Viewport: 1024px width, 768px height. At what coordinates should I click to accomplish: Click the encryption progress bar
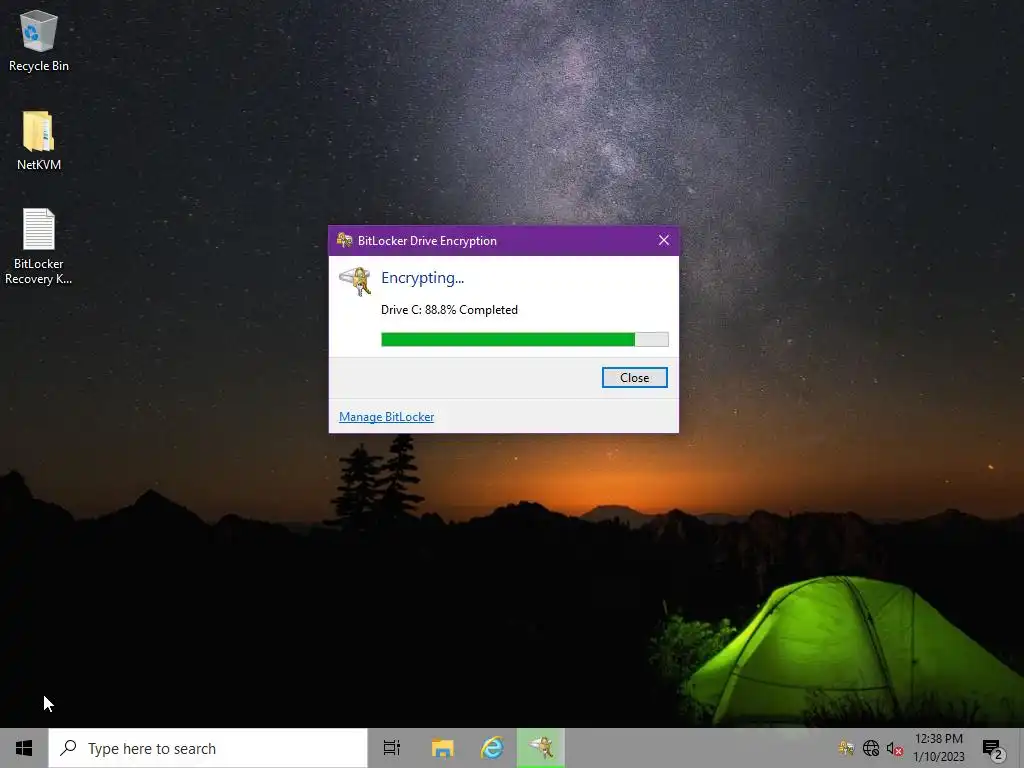(x=524, y=339)
